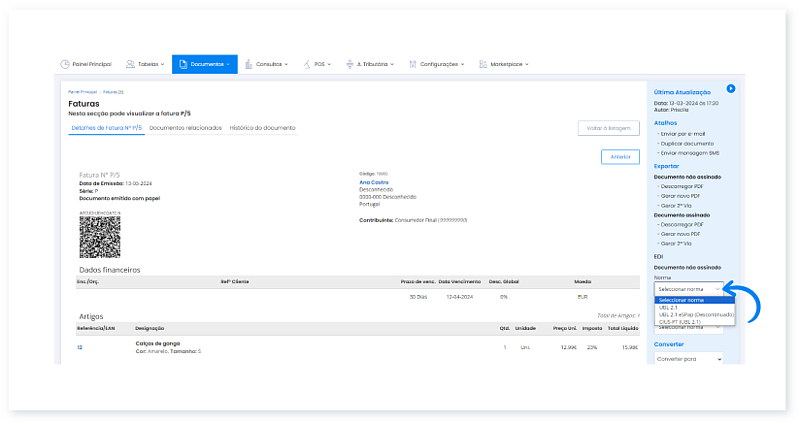Click the Painel Principal clock icon

[x=65, y=64]
